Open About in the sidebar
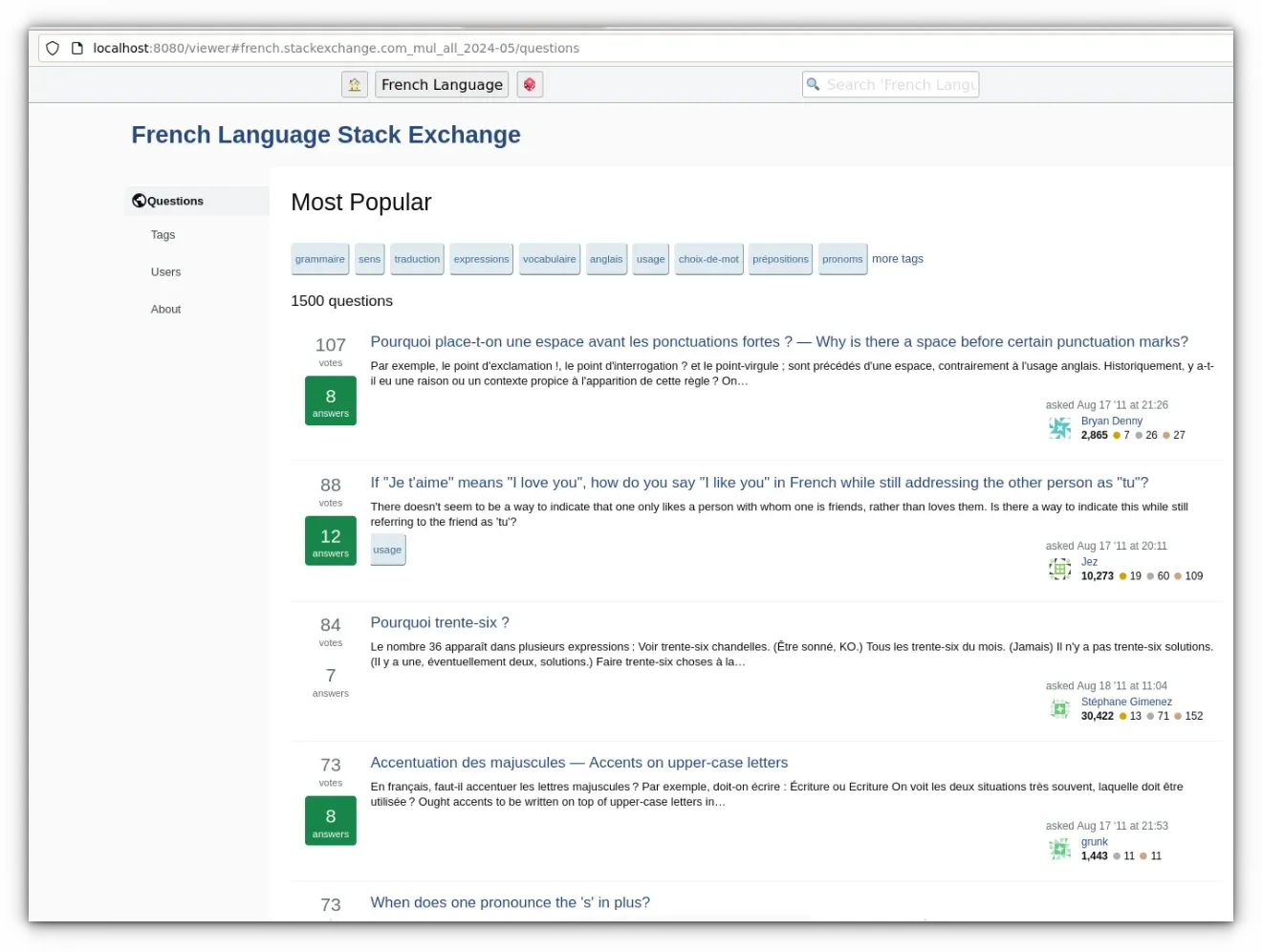 click(x=165, y=309)
